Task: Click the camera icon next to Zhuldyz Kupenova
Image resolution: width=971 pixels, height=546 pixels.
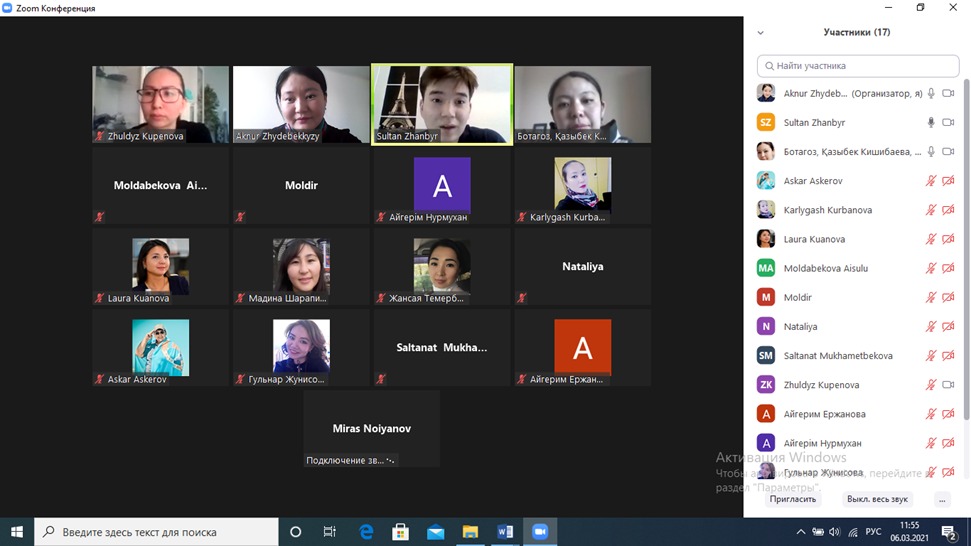Action: [948, 385]
